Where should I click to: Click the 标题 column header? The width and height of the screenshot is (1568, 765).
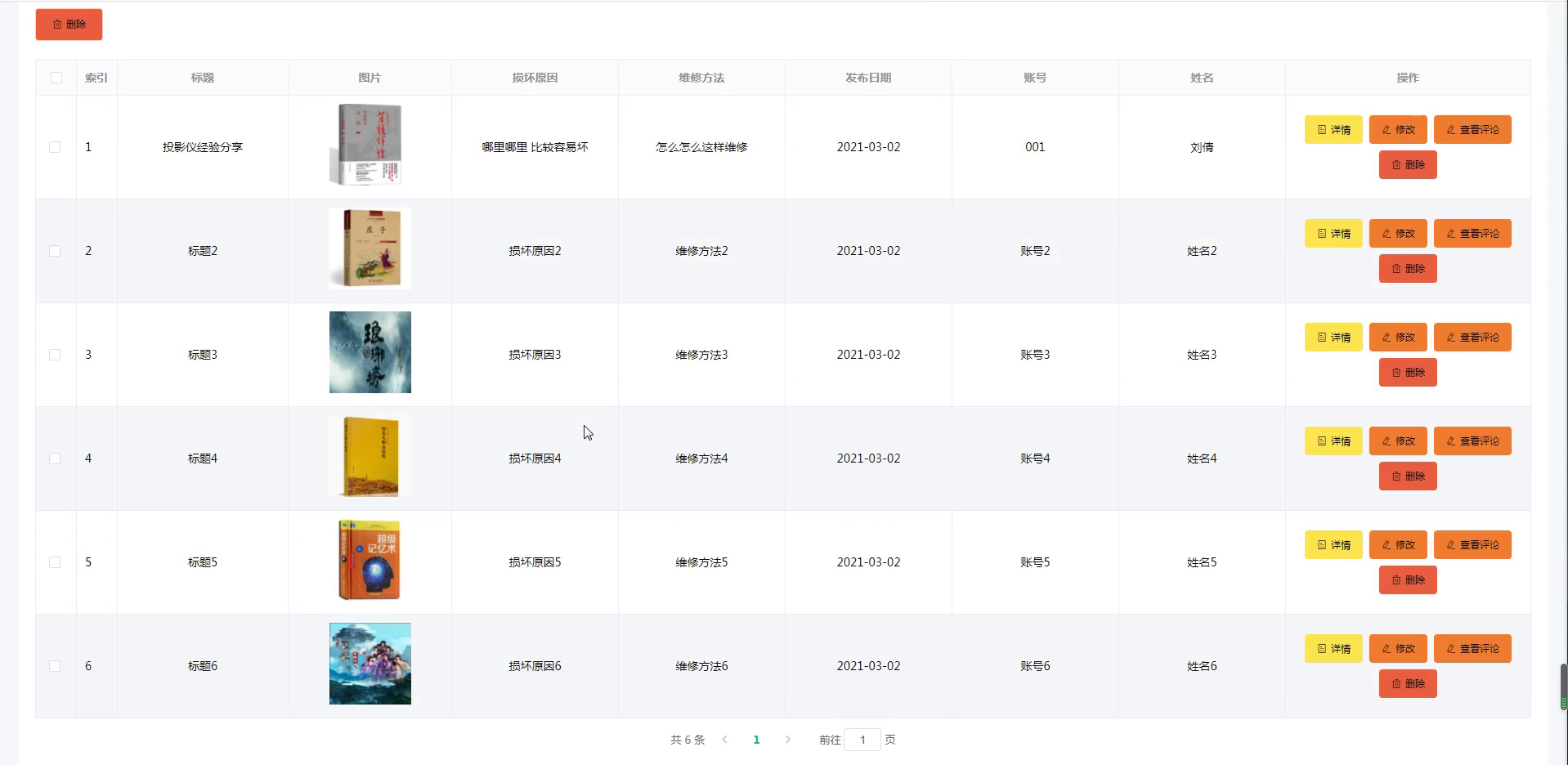pos(203,78)
